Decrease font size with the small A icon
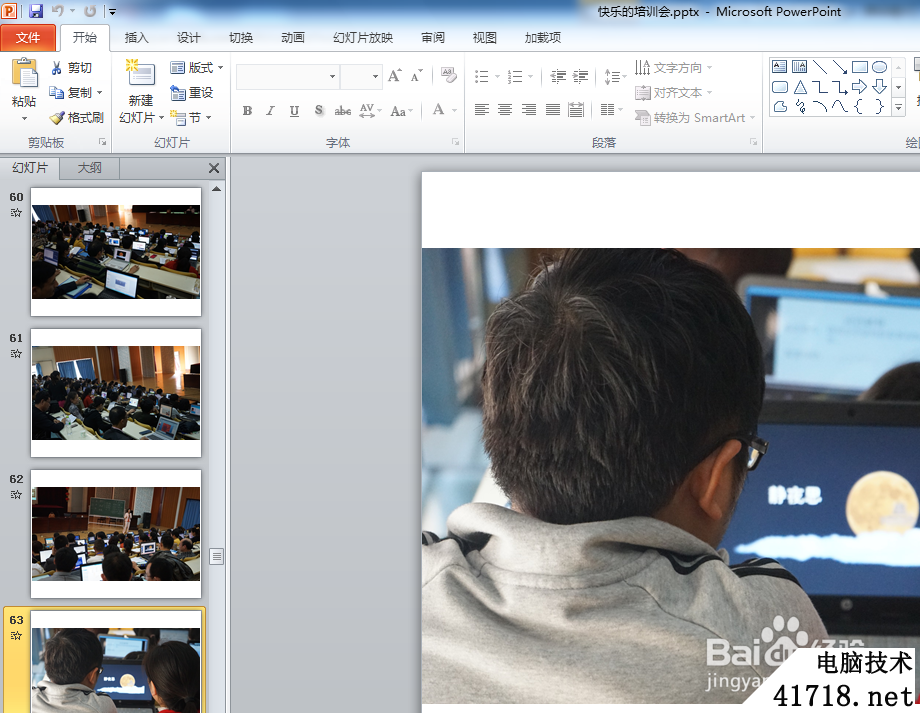 (416, 76)
